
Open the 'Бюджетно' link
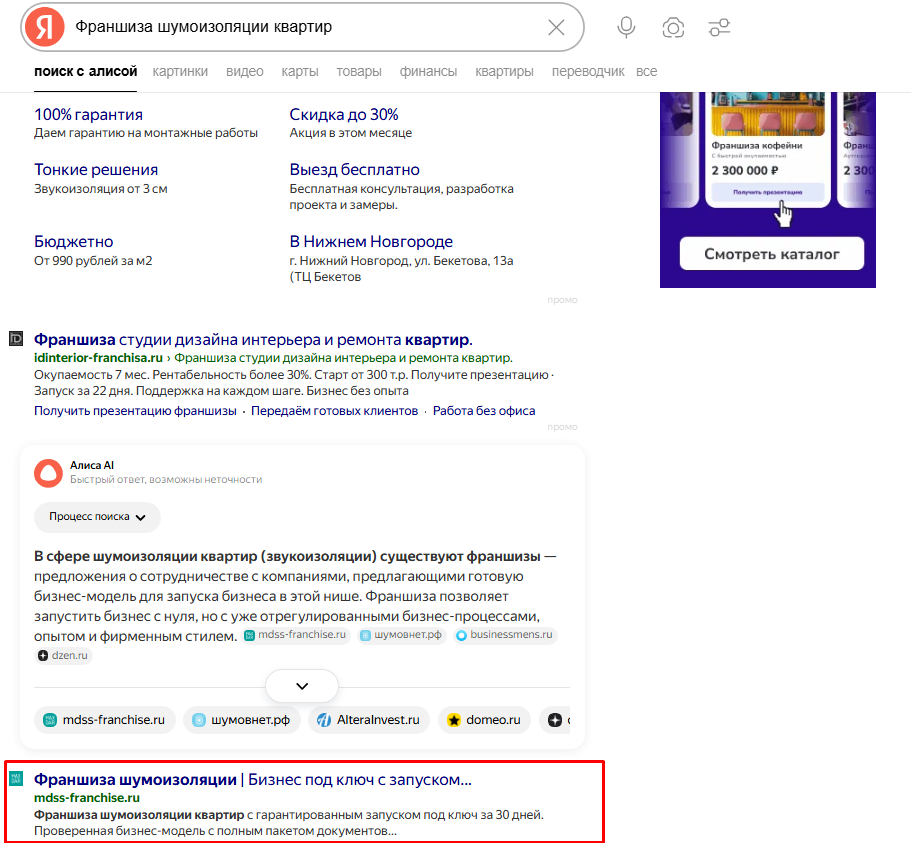point(74,242)
